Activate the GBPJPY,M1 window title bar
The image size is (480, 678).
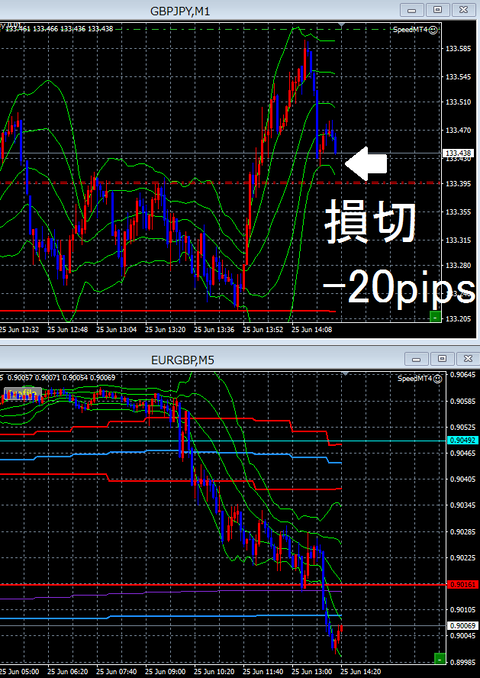180,11
